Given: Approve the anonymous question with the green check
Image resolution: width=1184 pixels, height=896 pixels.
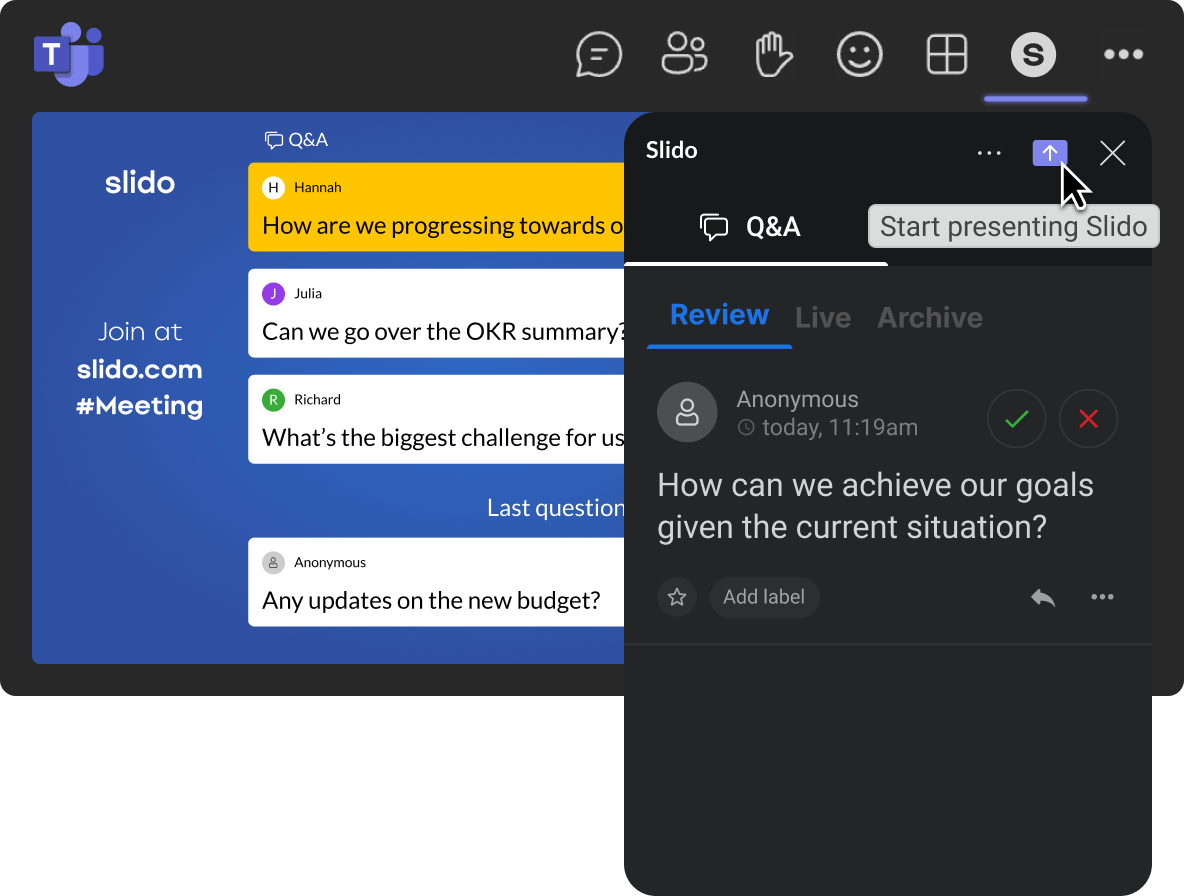Looking at the screenshot, I should (1016, 419).
